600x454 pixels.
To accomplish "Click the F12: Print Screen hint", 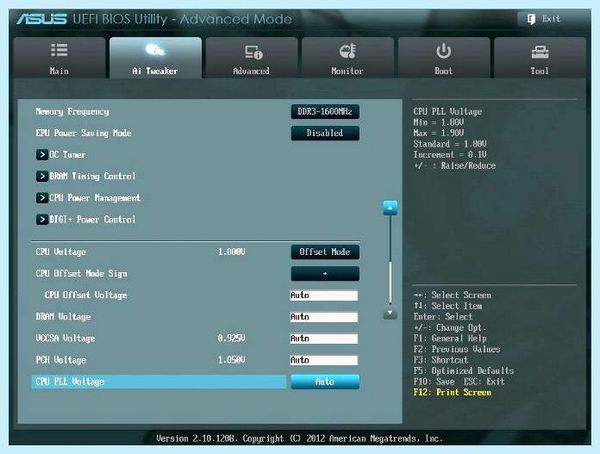I will point(452,392).
